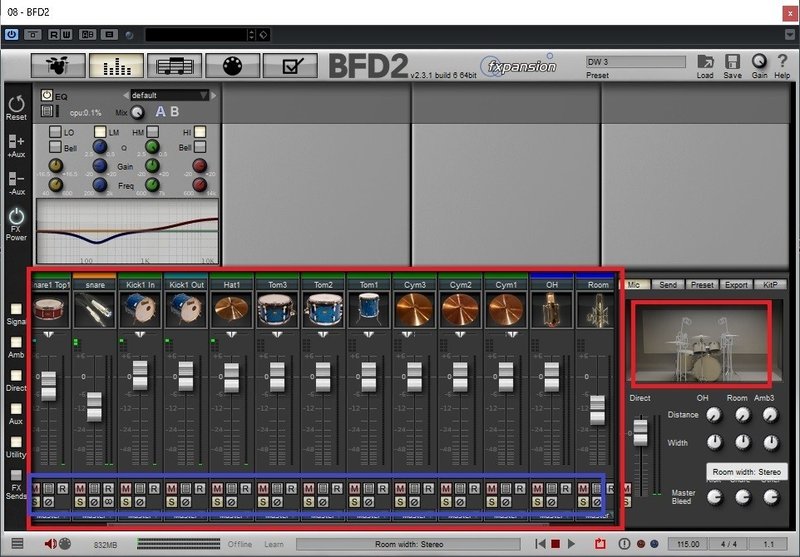
Task: Toggle the LO band enable box
Action: [55, 132]
